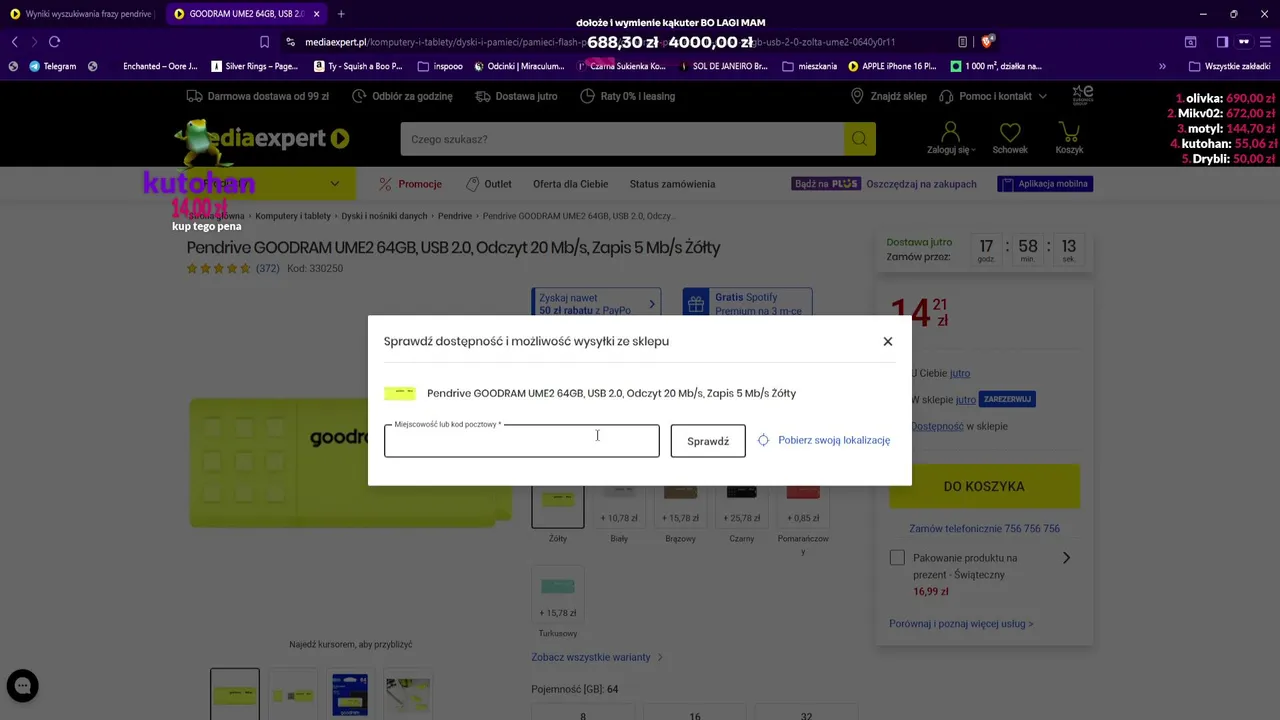Click the bookmark page icon in address bar
Image resolution: width=1280 pixels, height=720 pixels.
tap(264, 42)
